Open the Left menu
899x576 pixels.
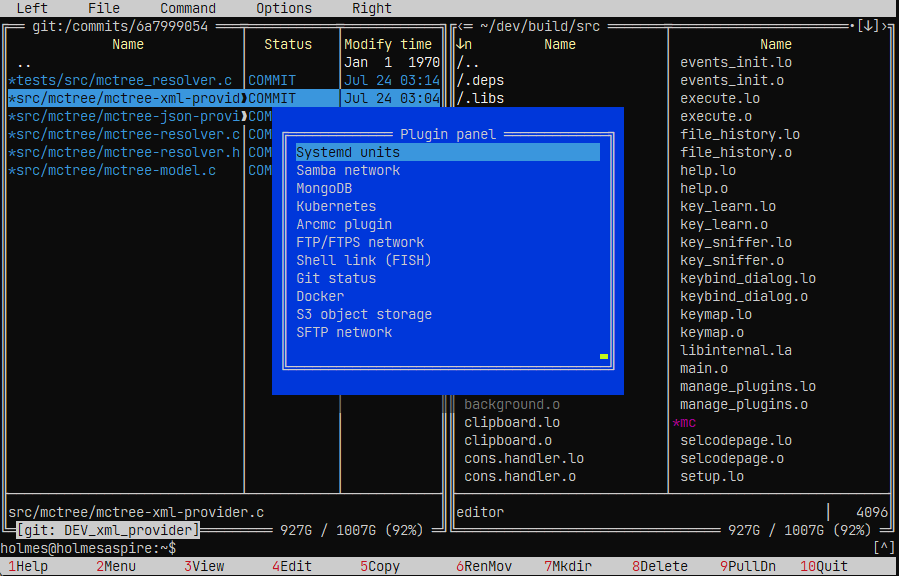(32, 8)
